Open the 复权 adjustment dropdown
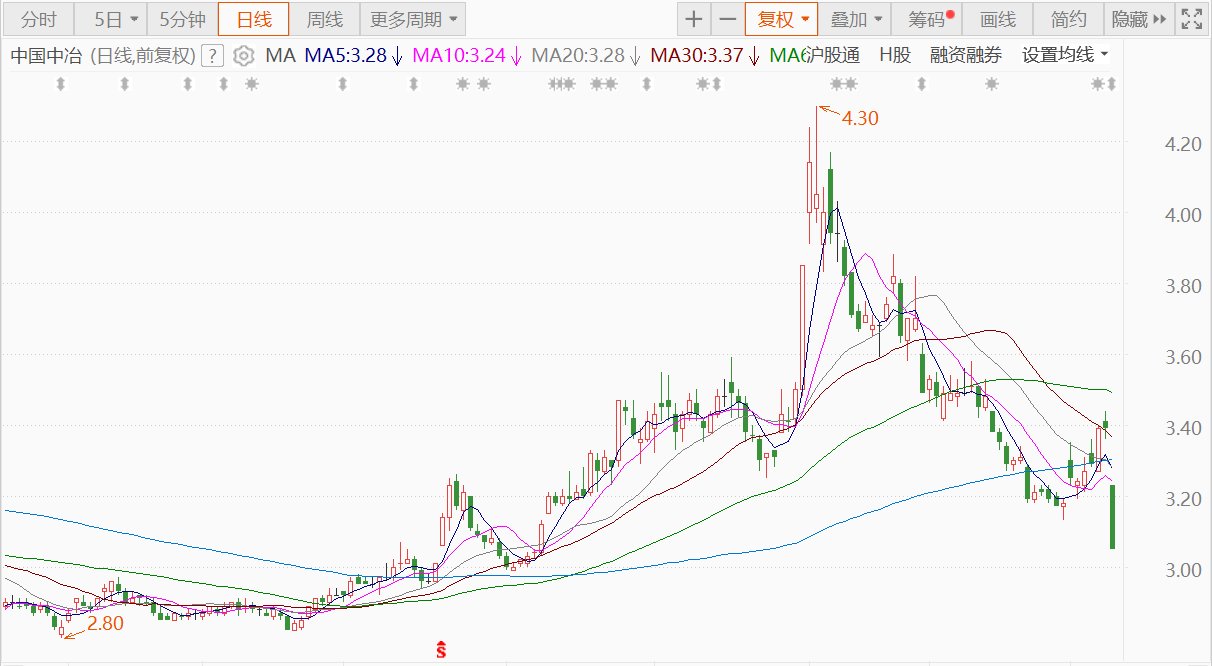The image size is (1212, 666). [x=781, y=19]
